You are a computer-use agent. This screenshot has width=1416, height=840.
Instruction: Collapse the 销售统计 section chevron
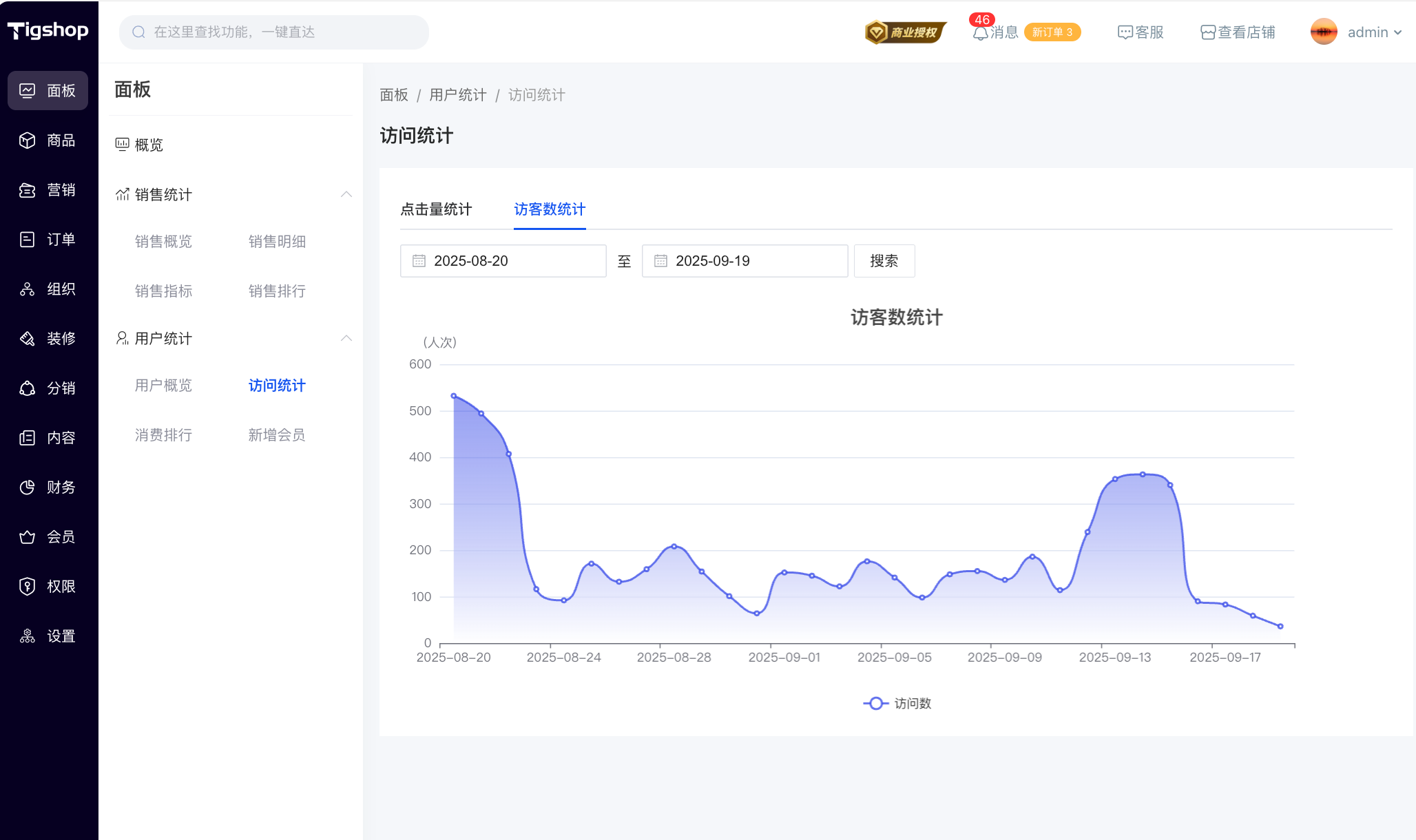tap(346, 194)
